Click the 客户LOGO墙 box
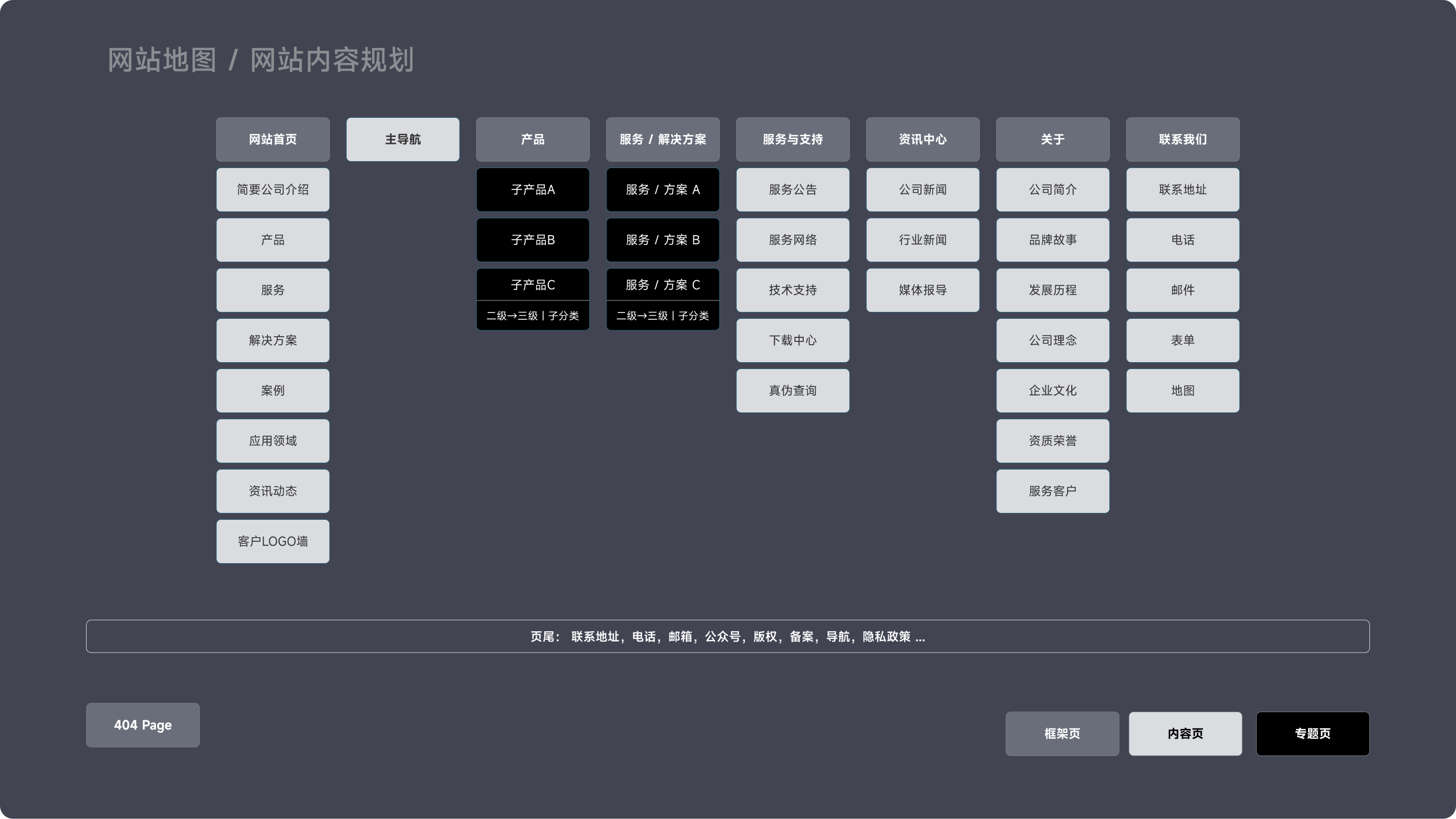 tap(273, 541)
